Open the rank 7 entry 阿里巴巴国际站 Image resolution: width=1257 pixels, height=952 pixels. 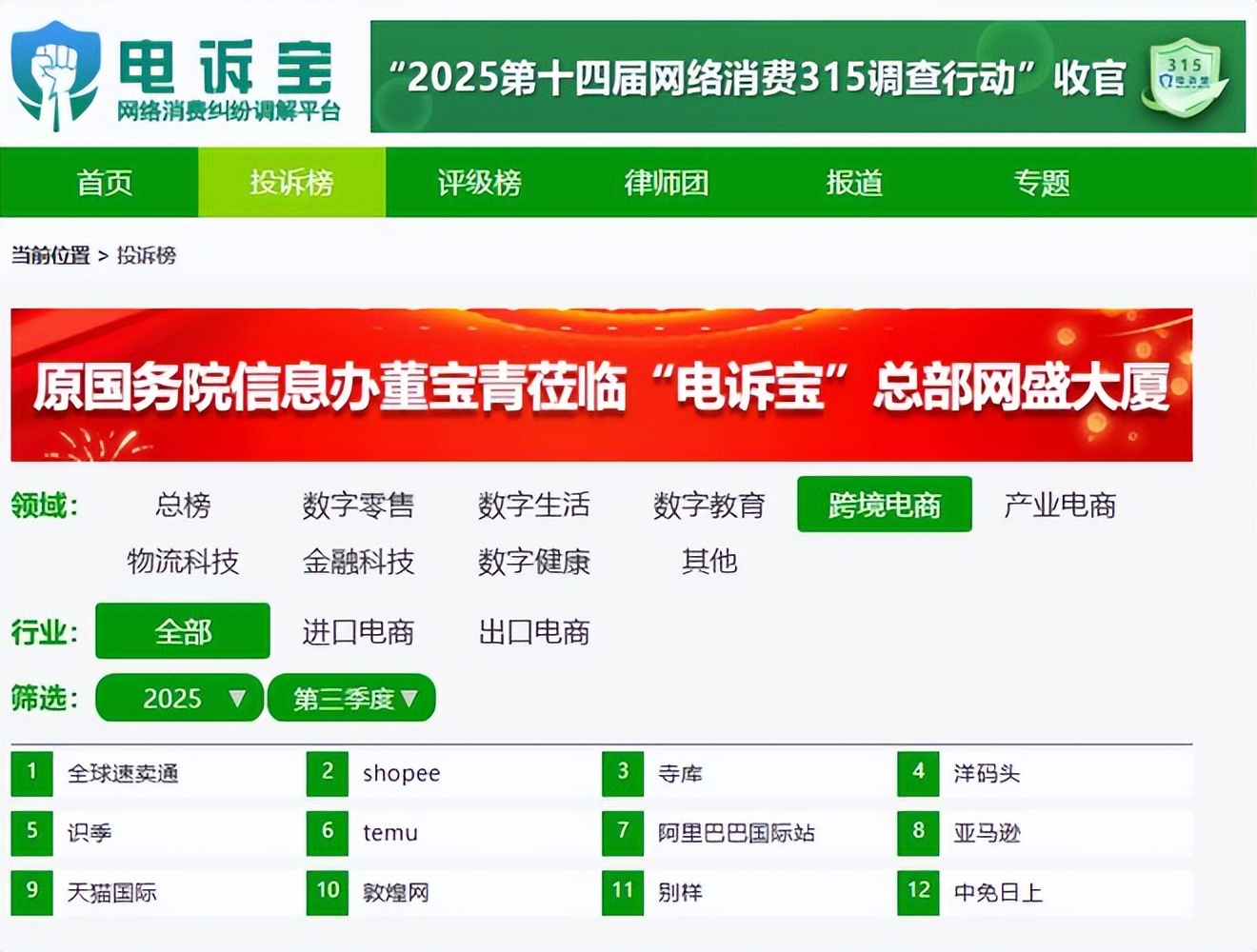(736, 833)
